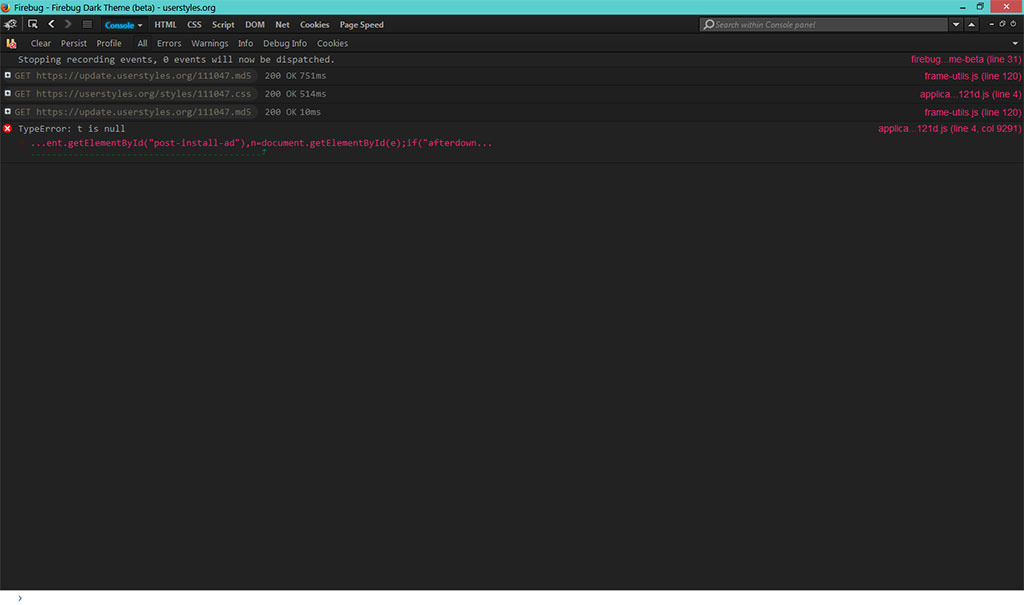Screen dimensions: 1024x605
Task: Click Firebug's detach window icon
Action: pos(1002,24)
